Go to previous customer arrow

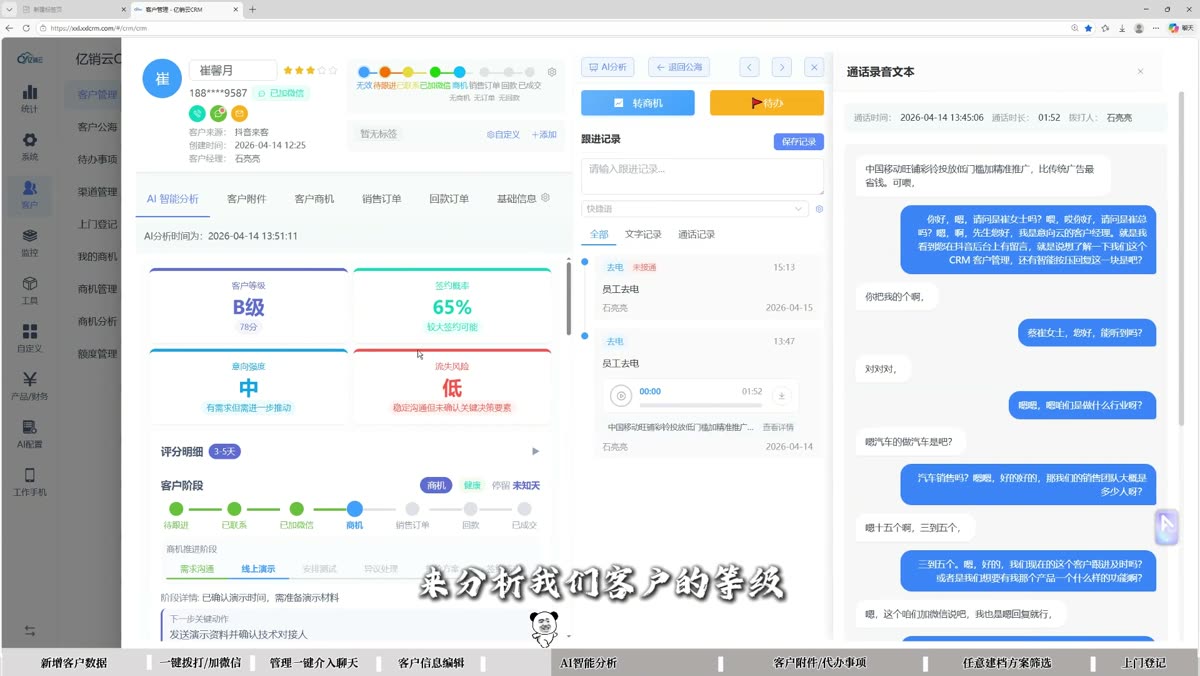[750, 67]
